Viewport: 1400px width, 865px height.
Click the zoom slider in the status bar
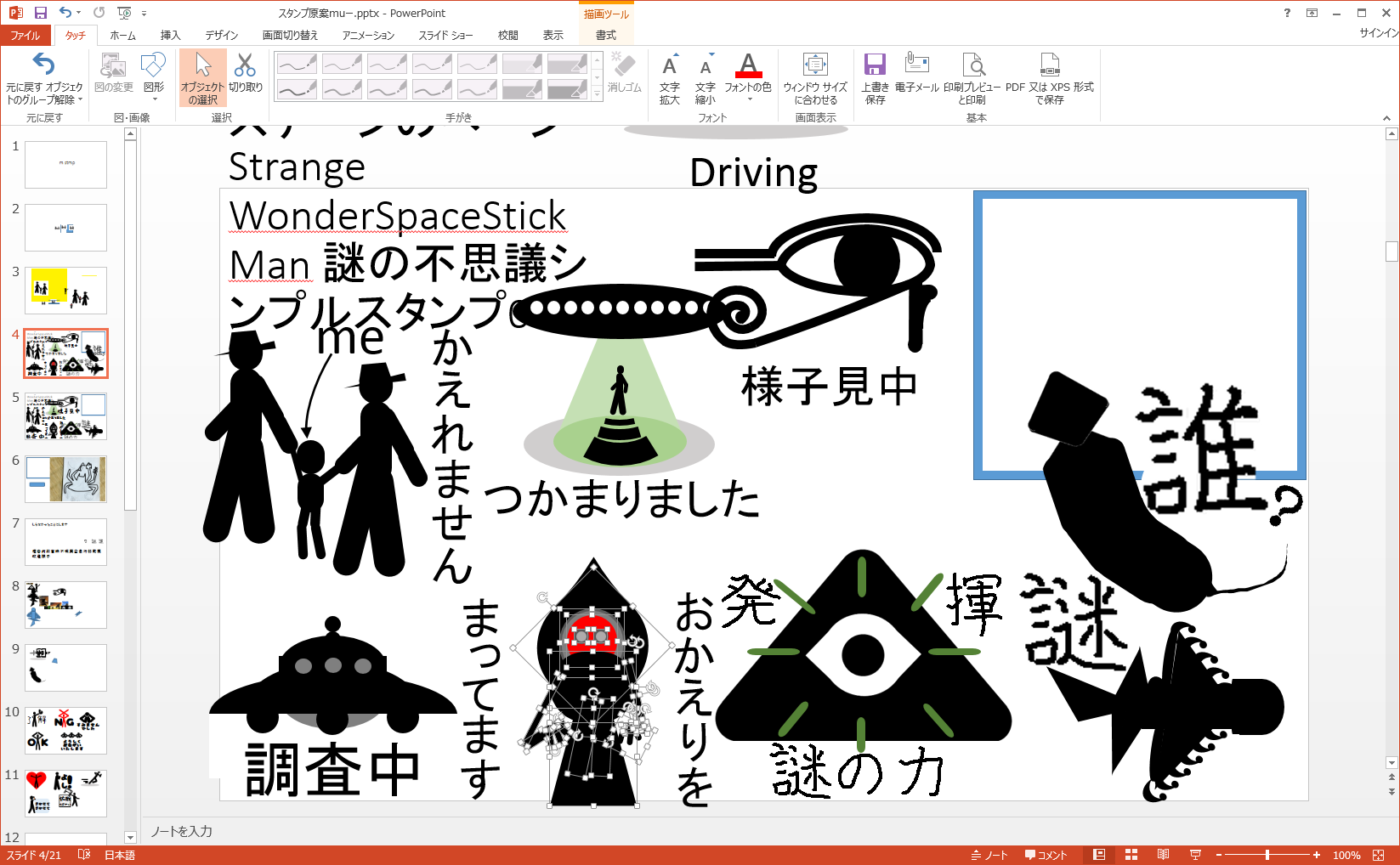(1267, 855)
